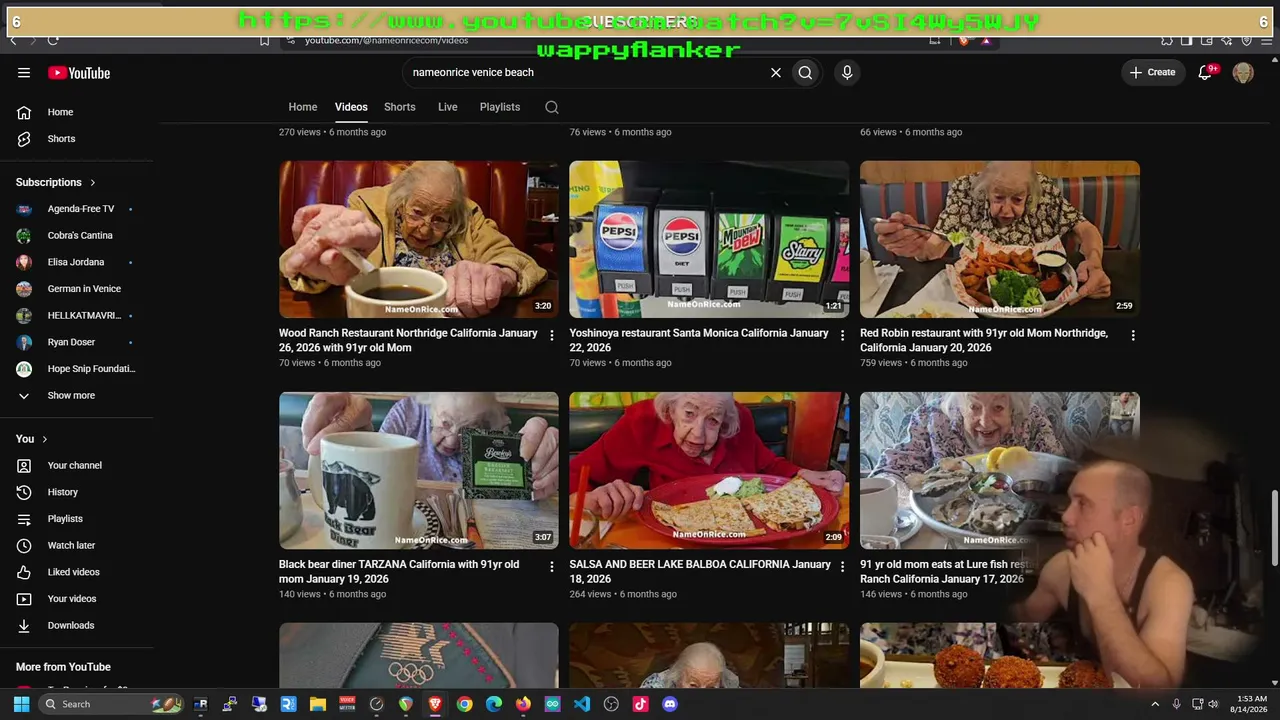Open the Black bear diner TARZANA video title
The image size is (1280, 720).
tap(399, 571)
